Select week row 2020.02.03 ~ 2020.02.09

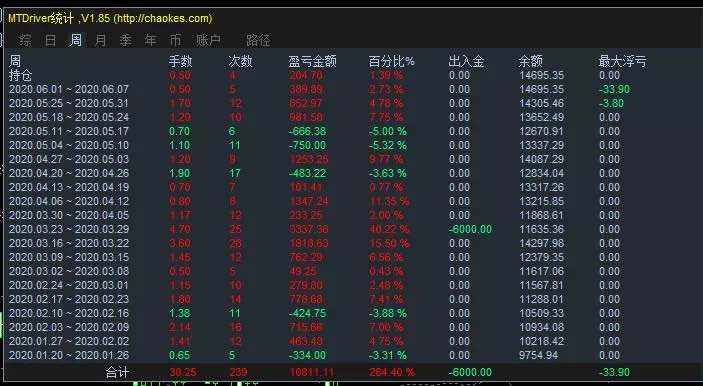[x=69, y=327]
